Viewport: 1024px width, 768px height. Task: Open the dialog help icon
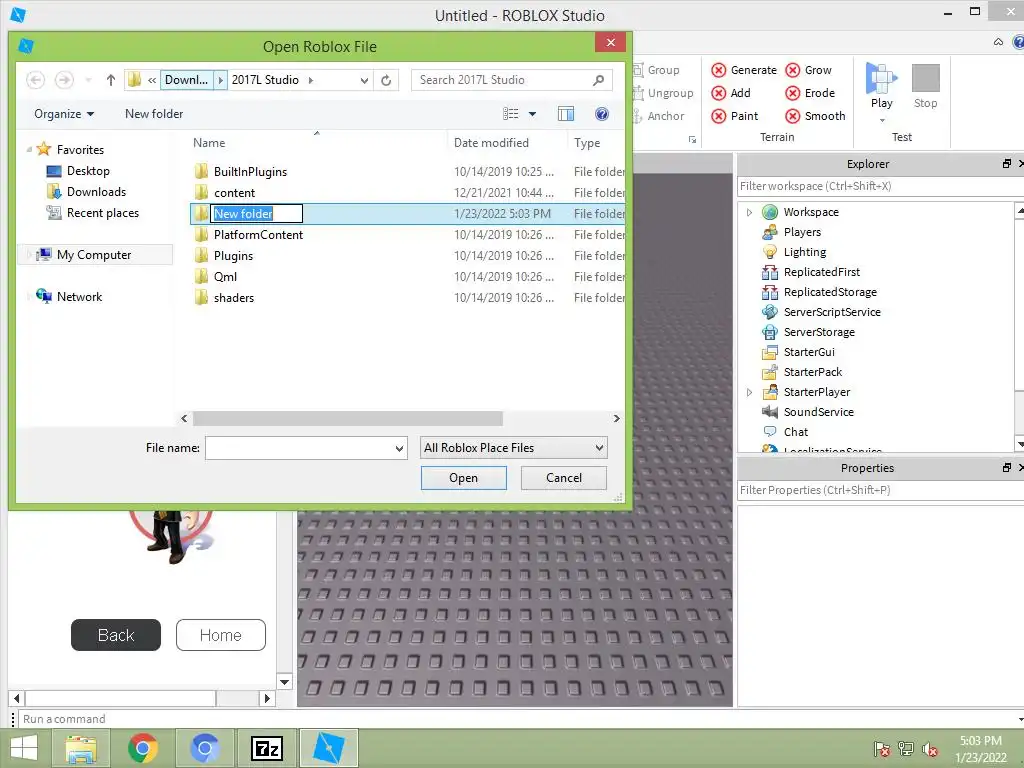[601, 114]
